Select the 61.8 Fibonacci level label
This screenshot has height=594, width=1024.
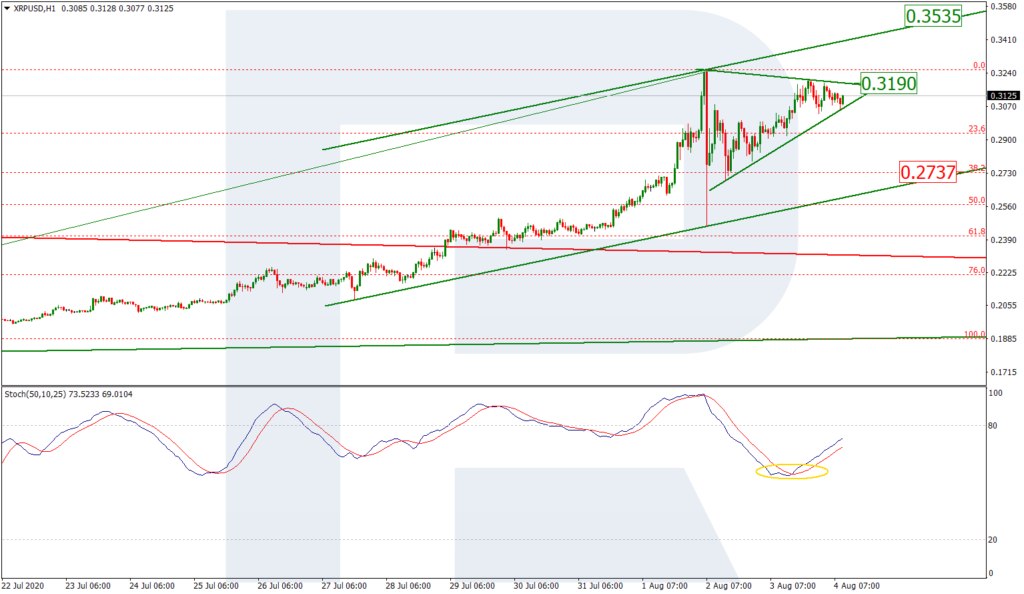click(977, 232)
